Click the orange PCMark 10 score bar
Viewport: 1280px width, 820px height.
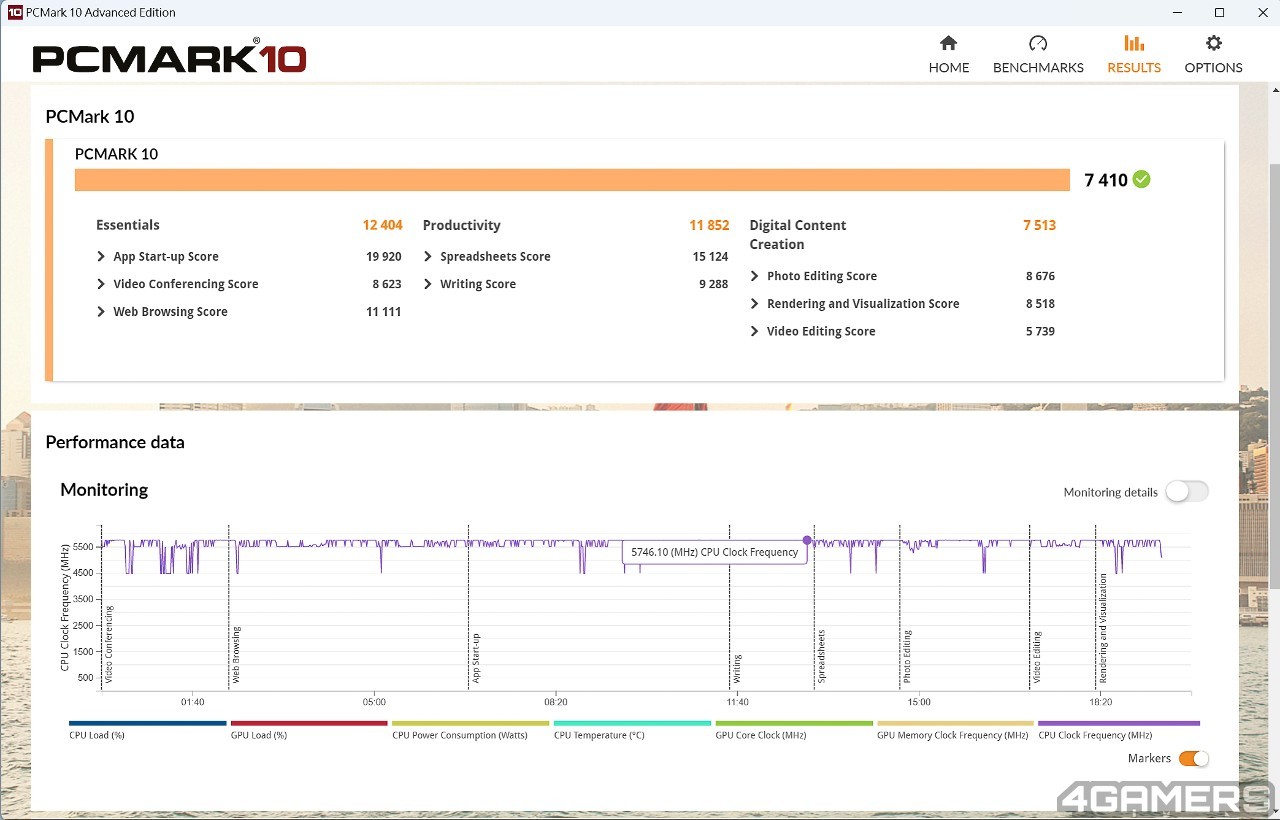[x=572, y=180]
